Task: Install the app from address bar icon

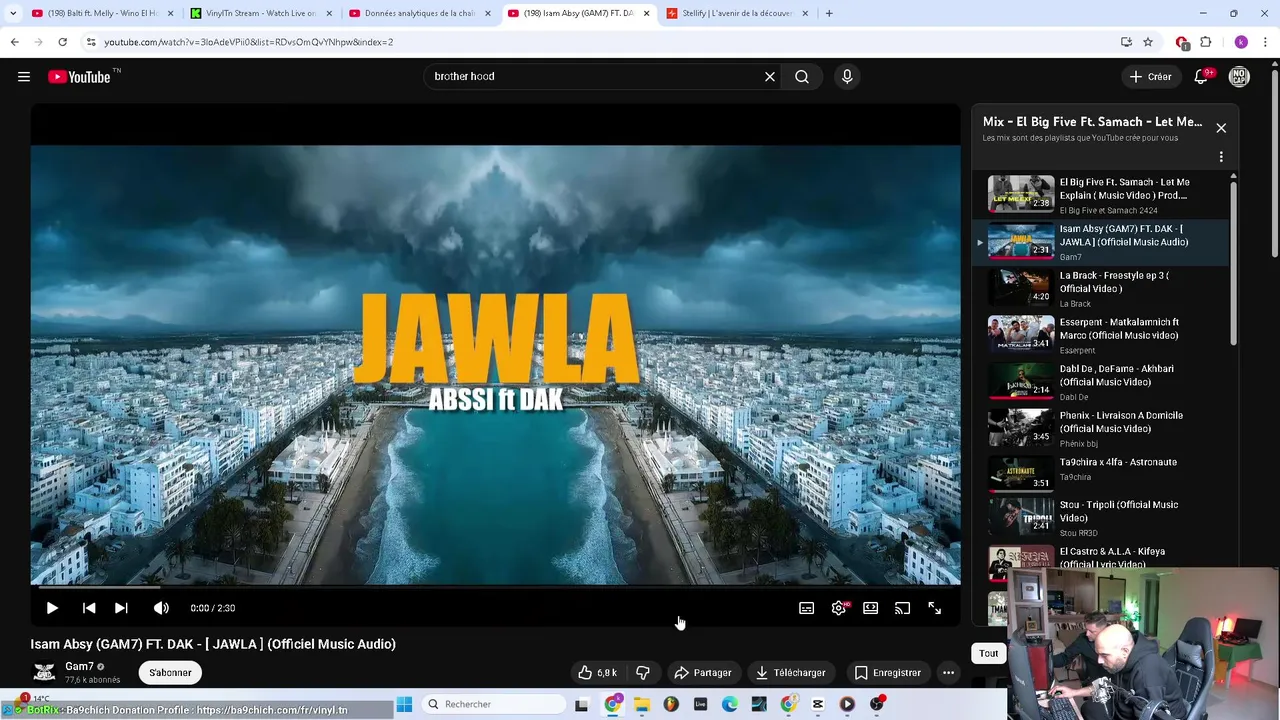Action: tap(1126, 42)
